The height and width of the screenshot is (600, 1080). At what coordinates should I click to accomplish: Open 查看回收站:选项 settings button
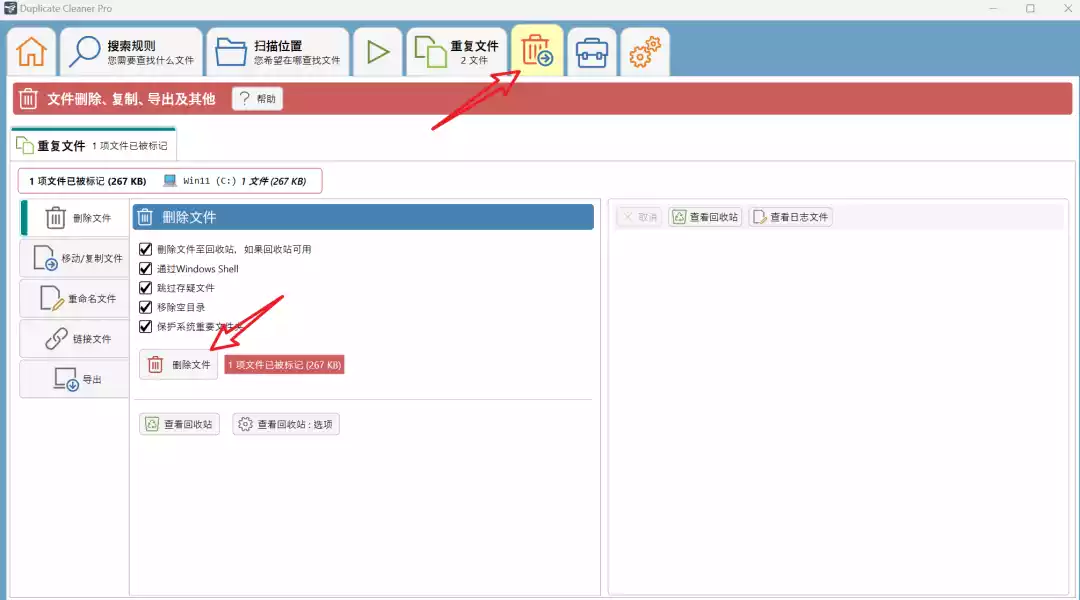pyautogui.click(x=286, y=424)
